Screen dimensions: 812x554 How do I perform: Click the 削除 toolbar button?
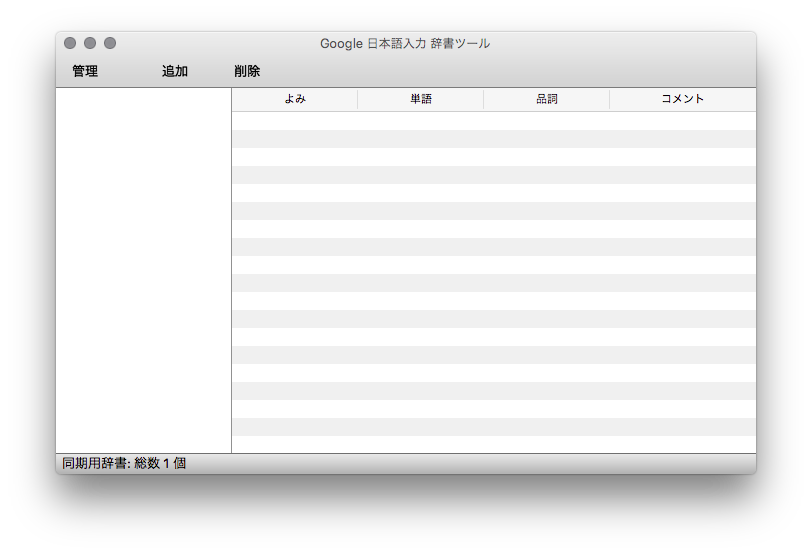pos(247,71)
